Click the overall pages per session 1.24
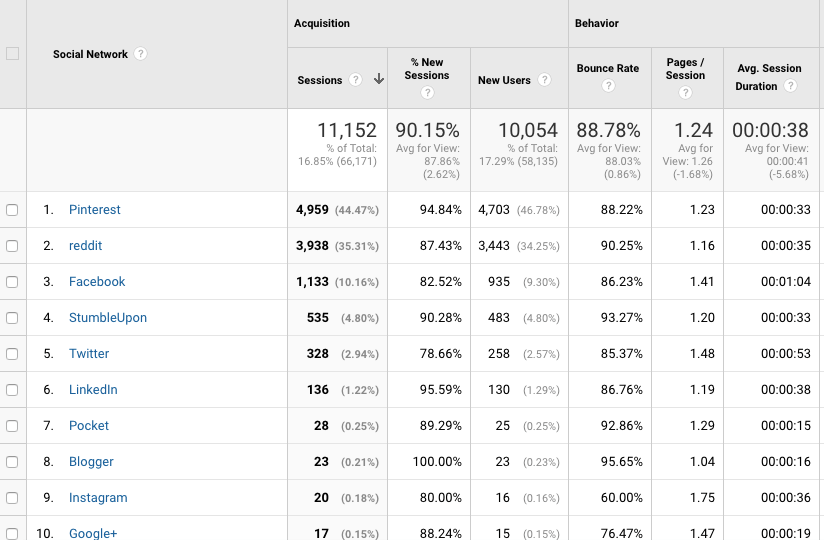This screenshot has width=824, height=540. point(694,130)
